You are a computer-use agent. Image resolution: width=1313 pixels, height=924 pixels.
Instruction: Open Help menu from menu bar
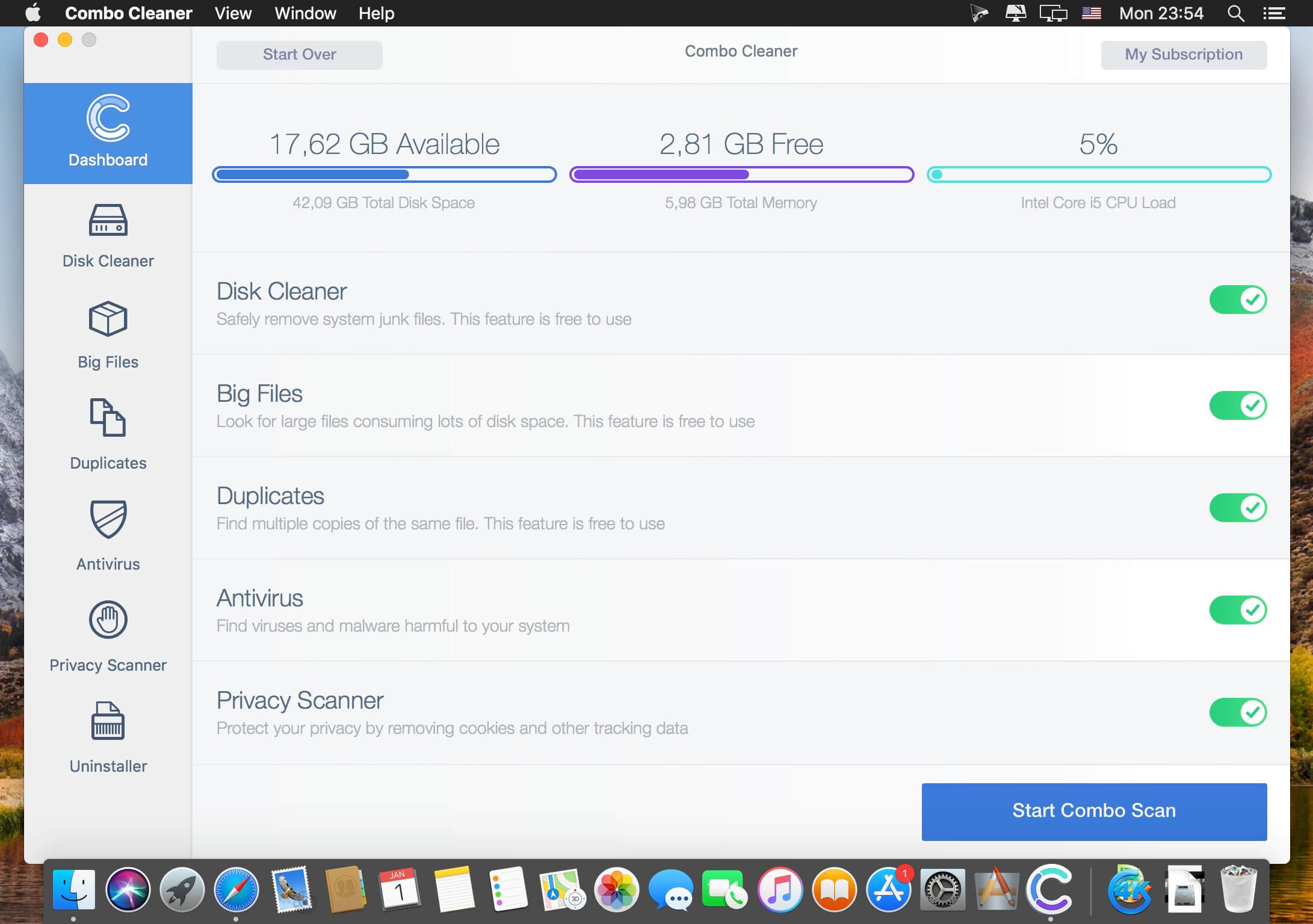click(377, 13)
